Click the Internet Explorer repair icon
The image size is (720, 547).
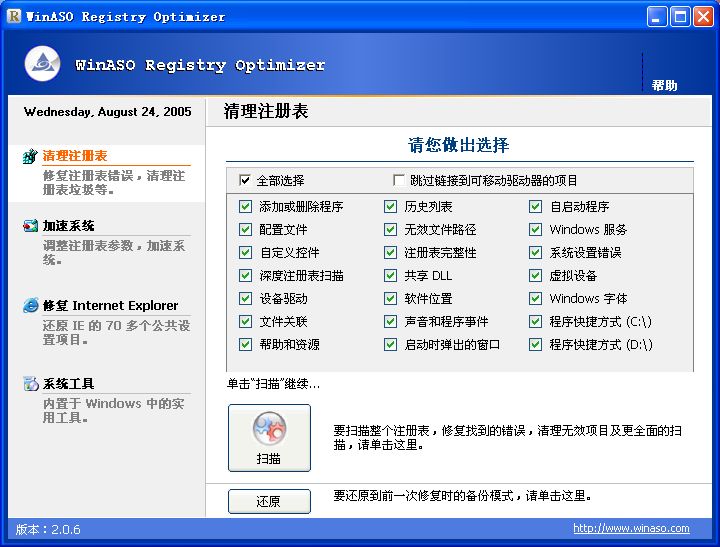tap(31, 305)
